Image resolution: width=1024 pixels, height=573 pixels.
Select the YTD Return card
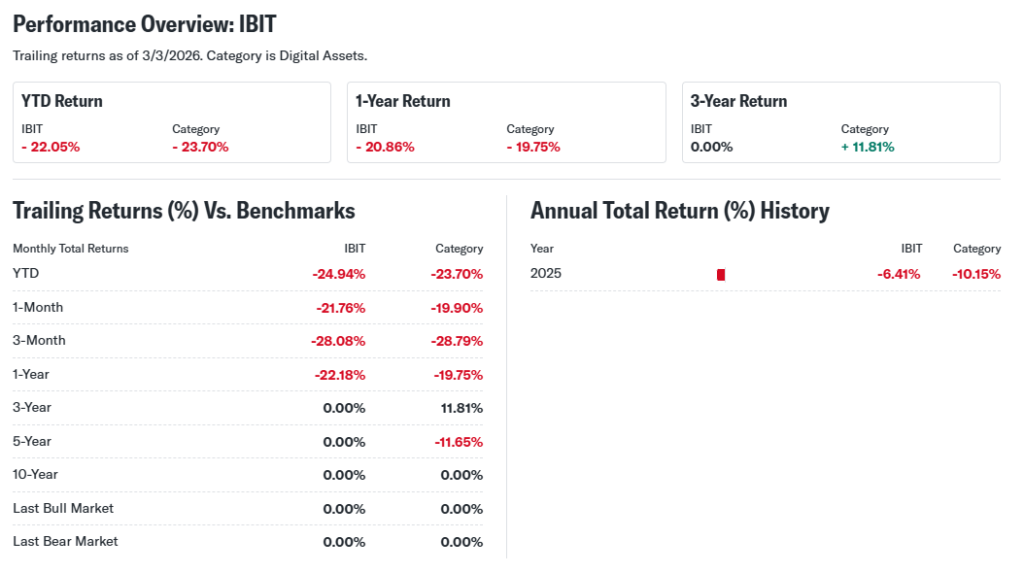tap(171, 122)
